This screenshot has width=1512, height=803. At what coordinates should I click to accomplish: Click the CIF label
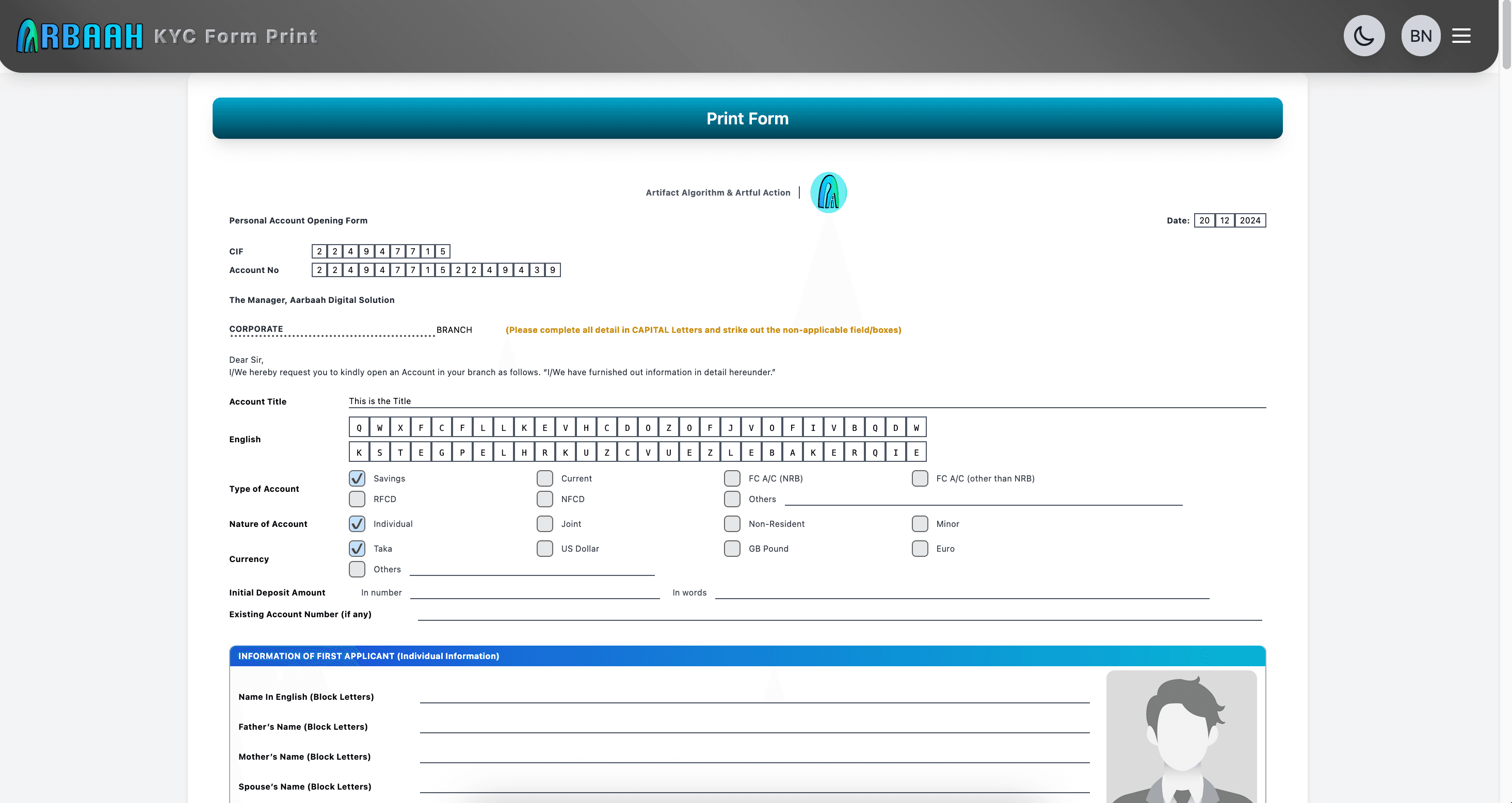(236, 251)
